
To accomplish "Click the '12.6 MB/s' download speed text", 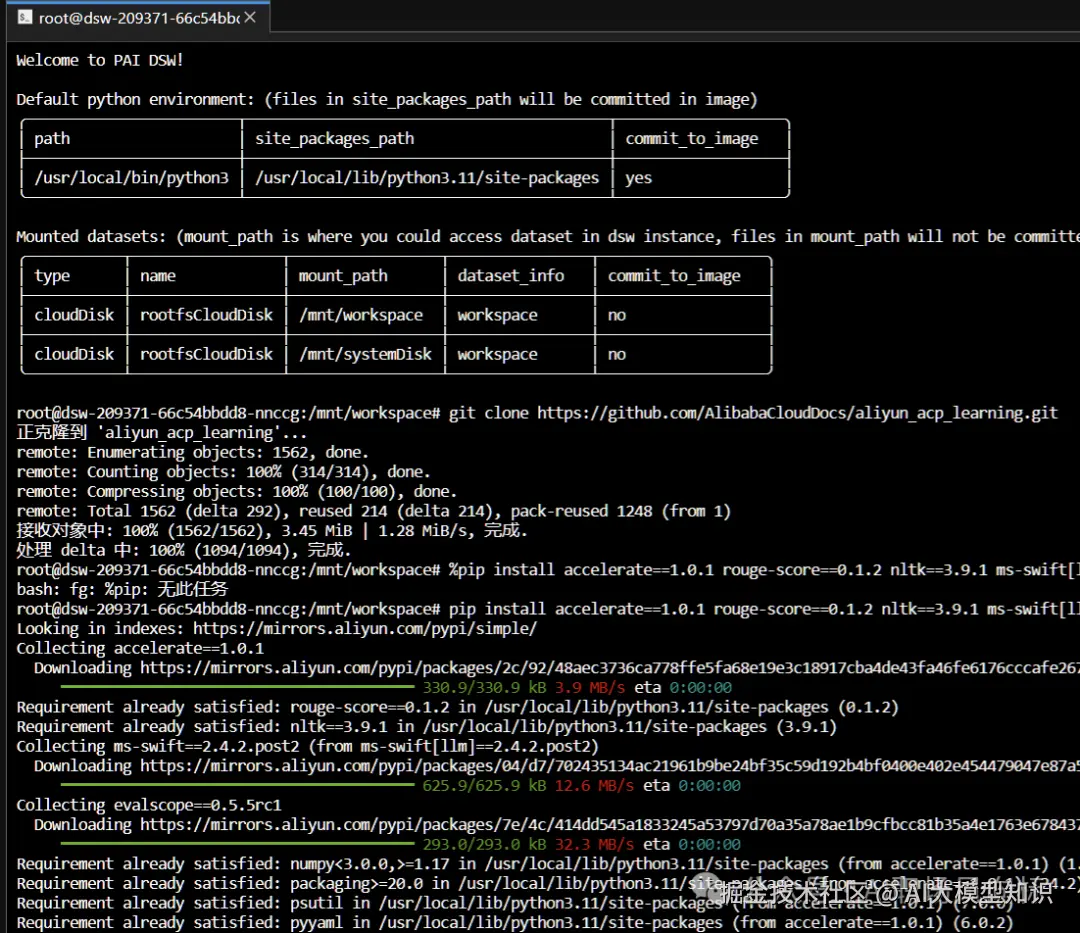I will 594,786.
